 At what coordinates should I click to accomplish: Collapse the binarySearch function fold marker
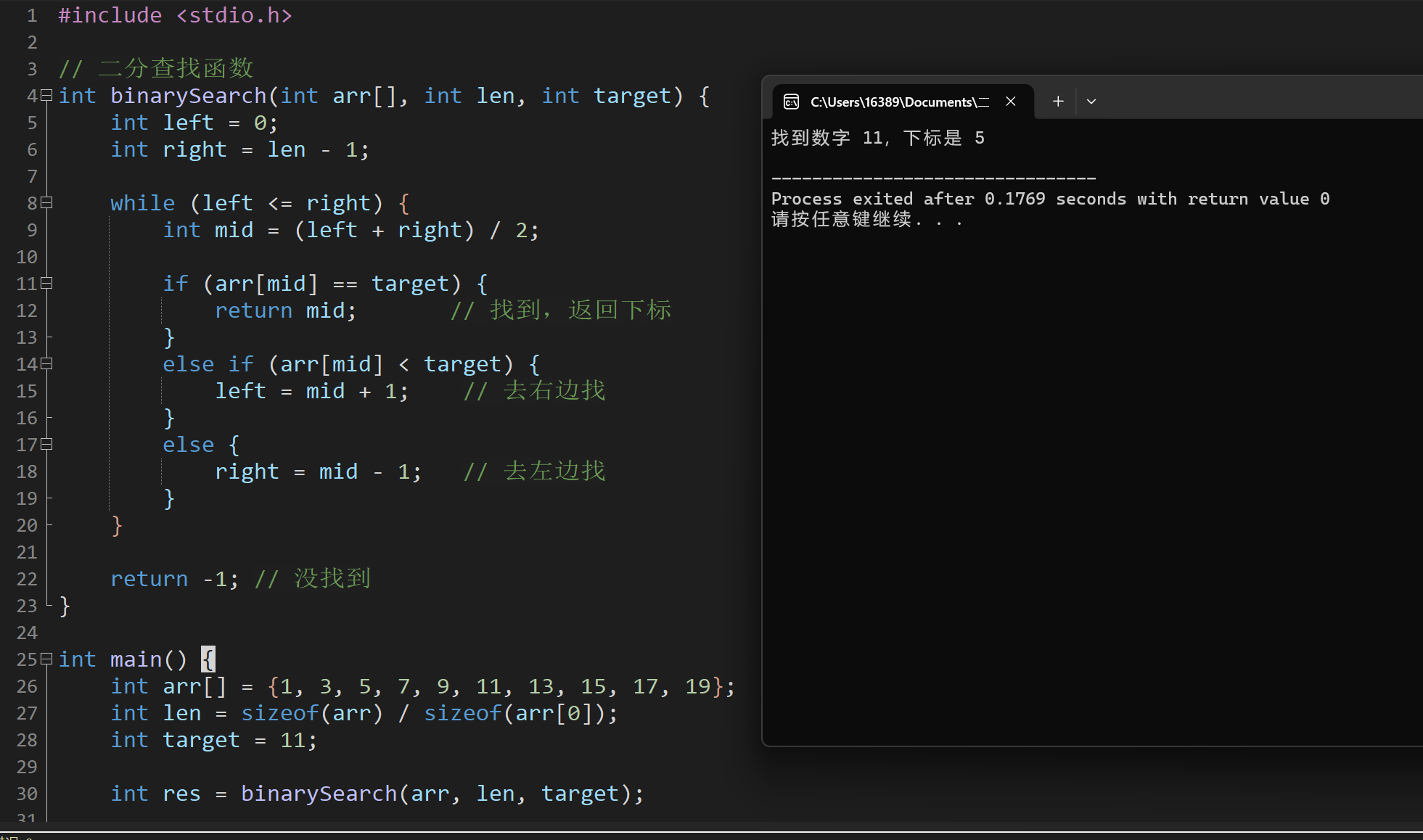47,95
